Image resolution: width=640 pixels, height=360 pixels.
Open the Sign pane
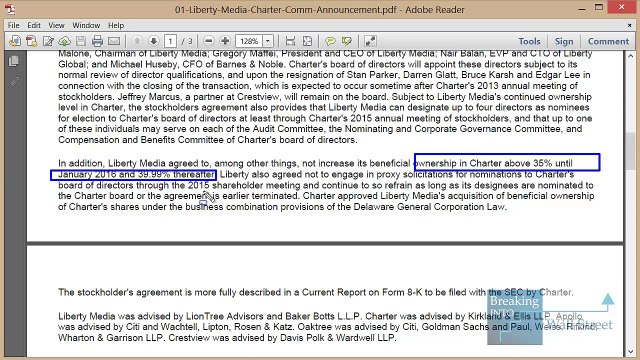564,41
